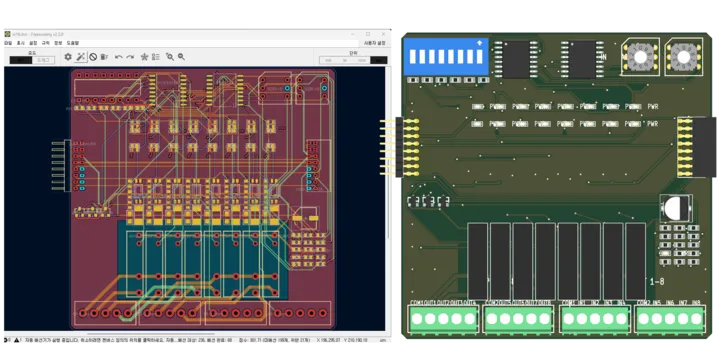
Task: Click the warning triangle in the status bar
Action: 17,340
